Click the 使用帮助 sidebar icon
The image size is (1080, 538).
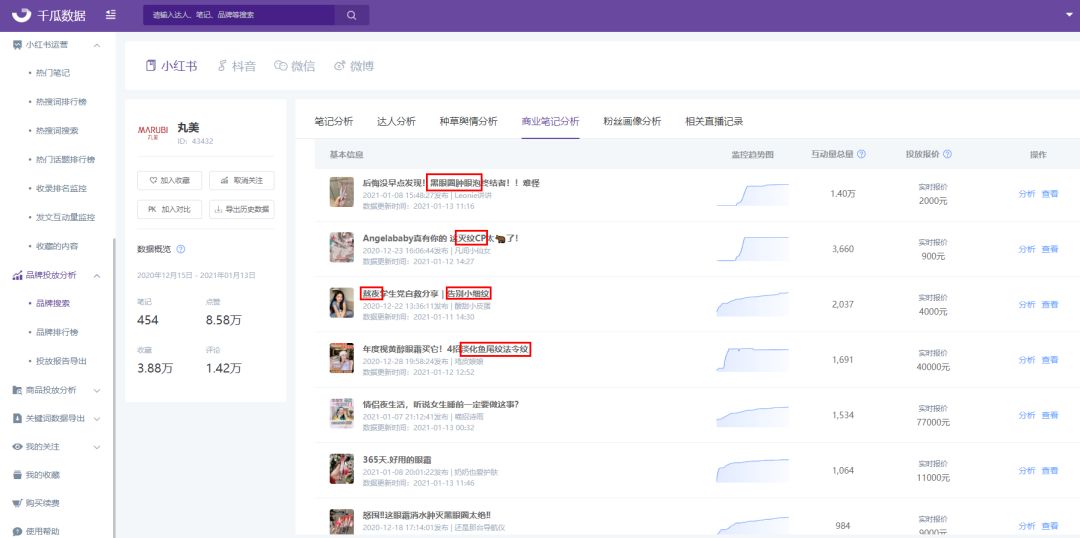click(x=18, y=531)
